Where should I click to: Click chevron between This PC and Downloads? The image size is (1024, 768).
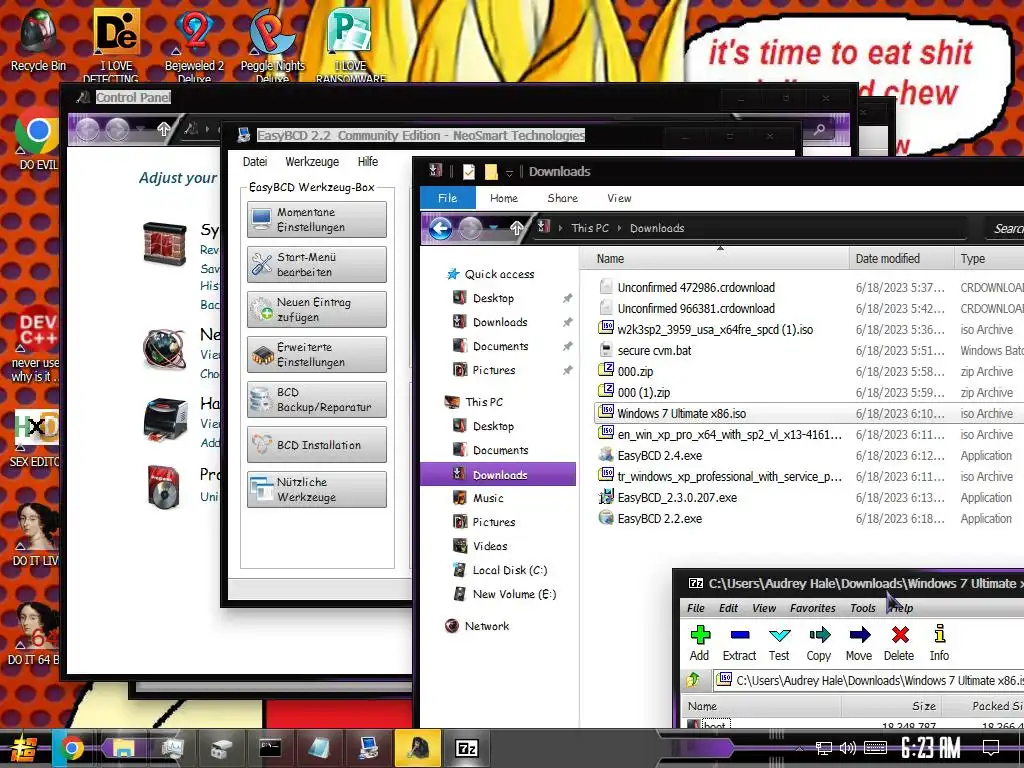[619, 228]
